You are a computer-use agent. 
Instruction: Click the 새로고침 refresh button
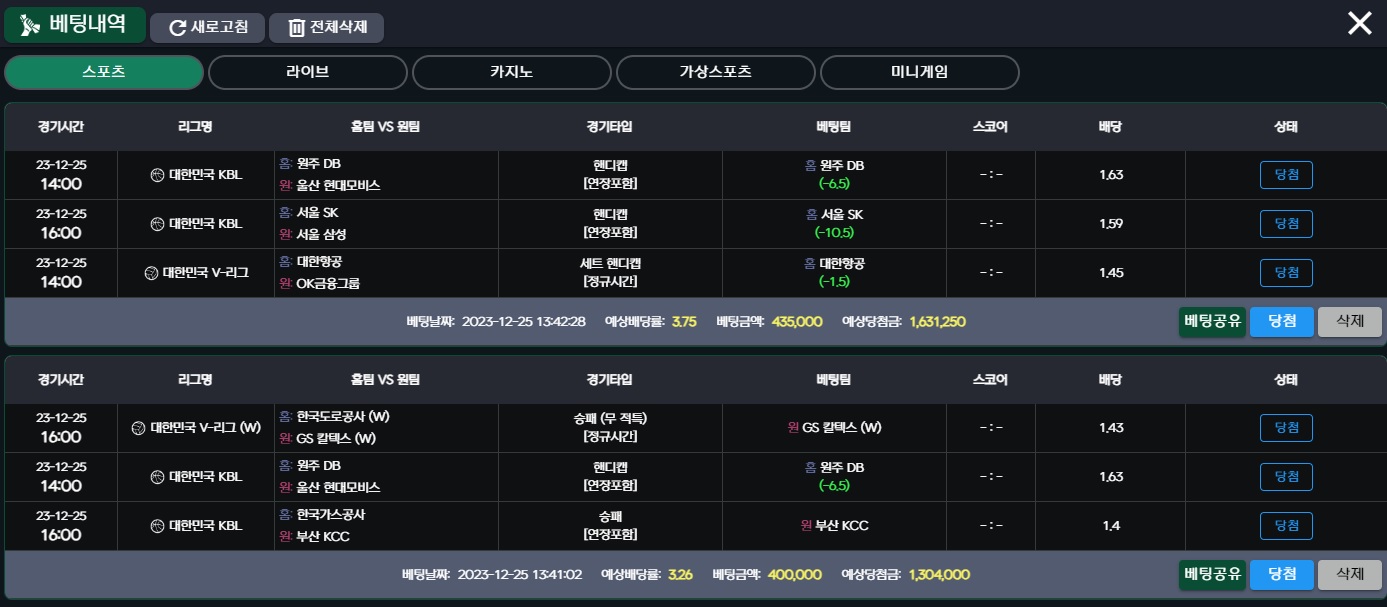[x=207, y=27]
